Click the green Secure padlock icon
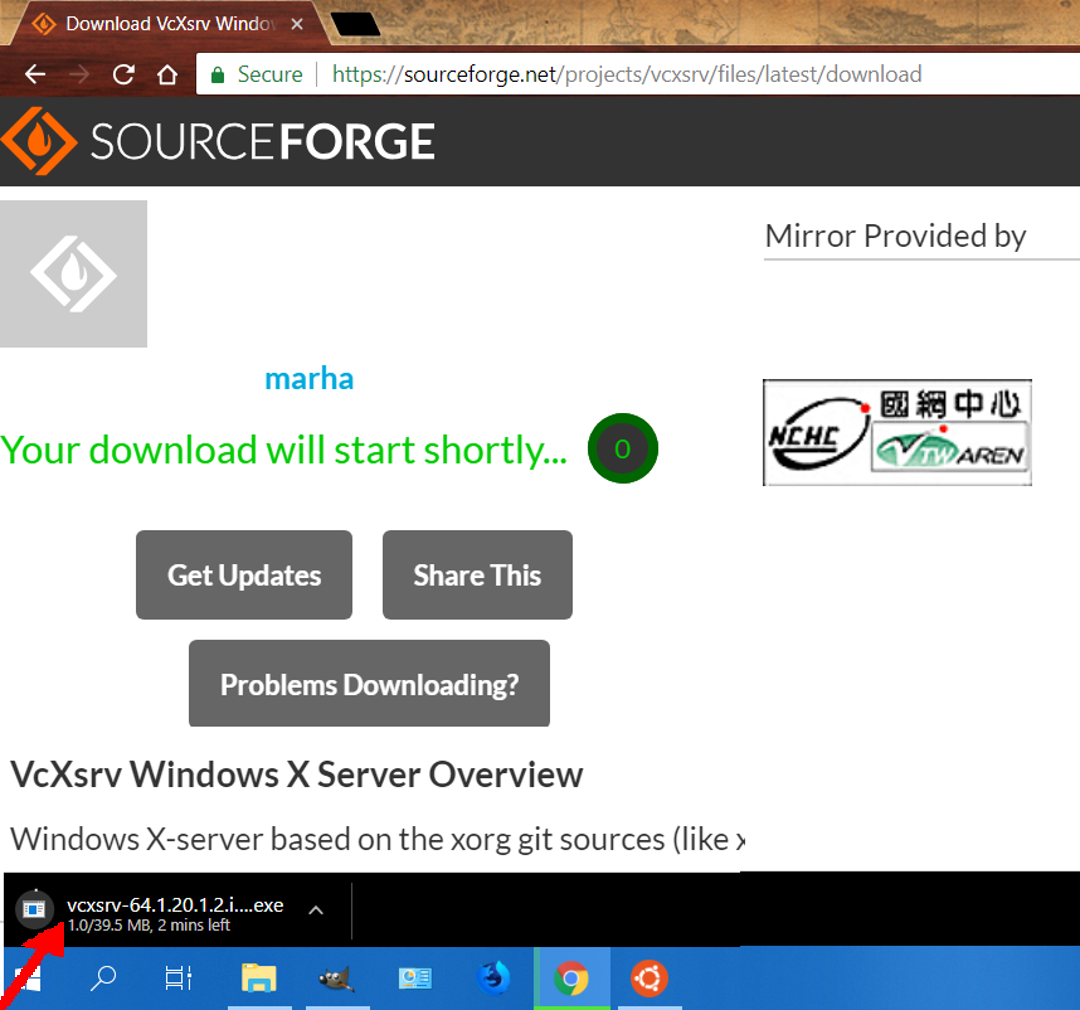Viewport: 1080px width, 1010px height. pyautogui.click(x=218, y=74)
